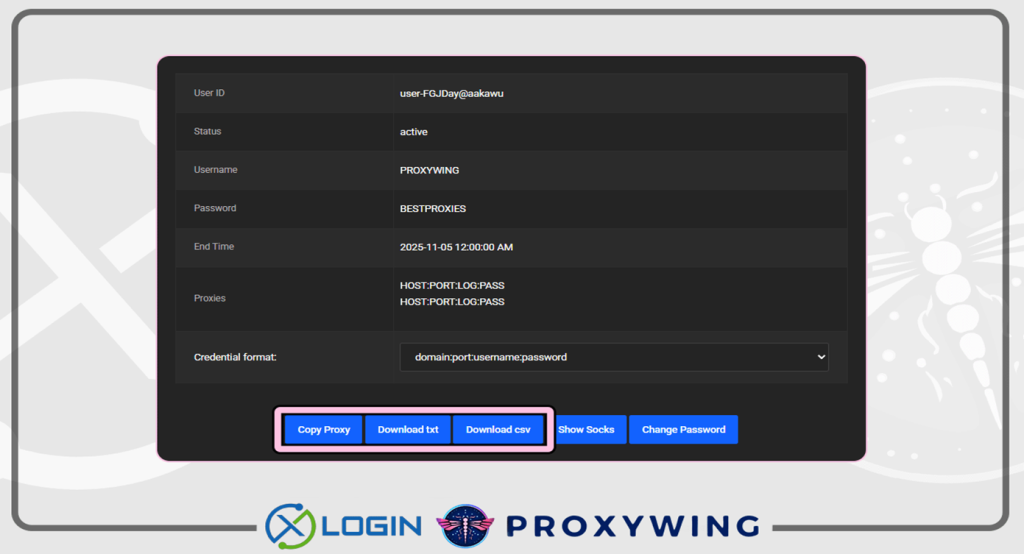Select the user-FGJDay@aakawu User ID value
The image size is (1024, 554).
pos(451,93)
